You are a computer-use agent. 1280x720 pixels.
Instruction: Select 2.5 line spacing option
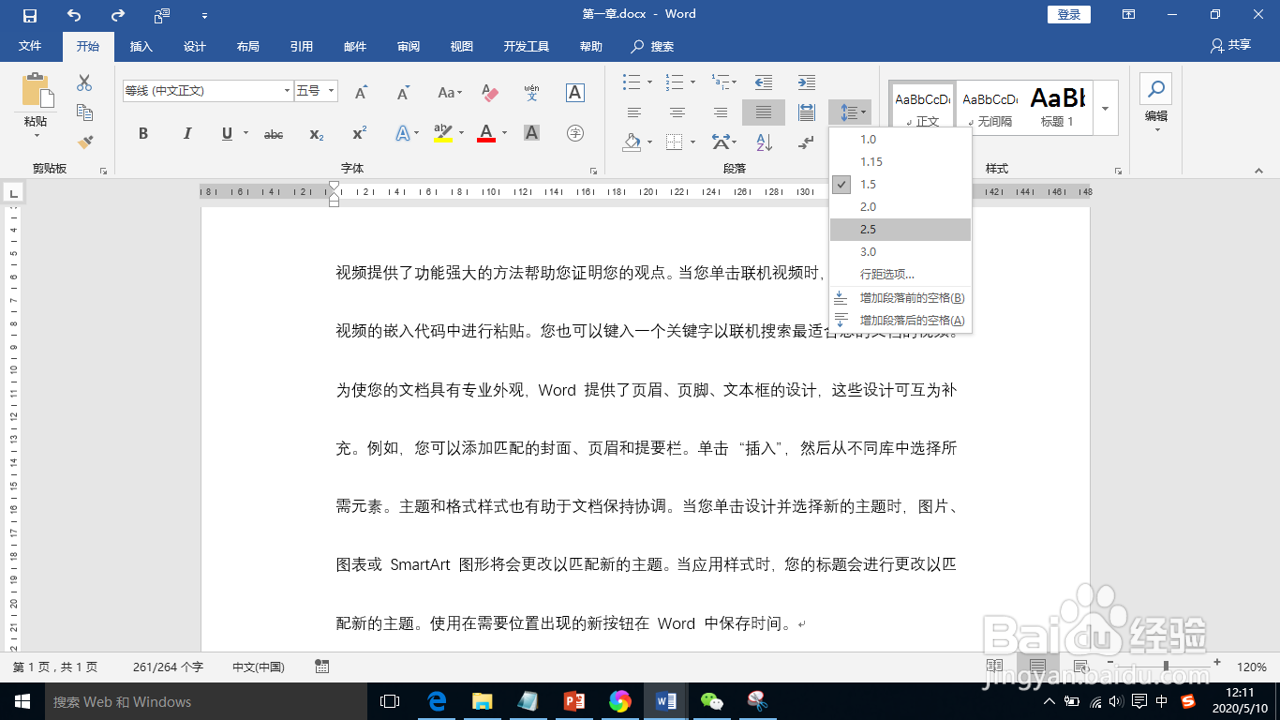pos(900,229)
